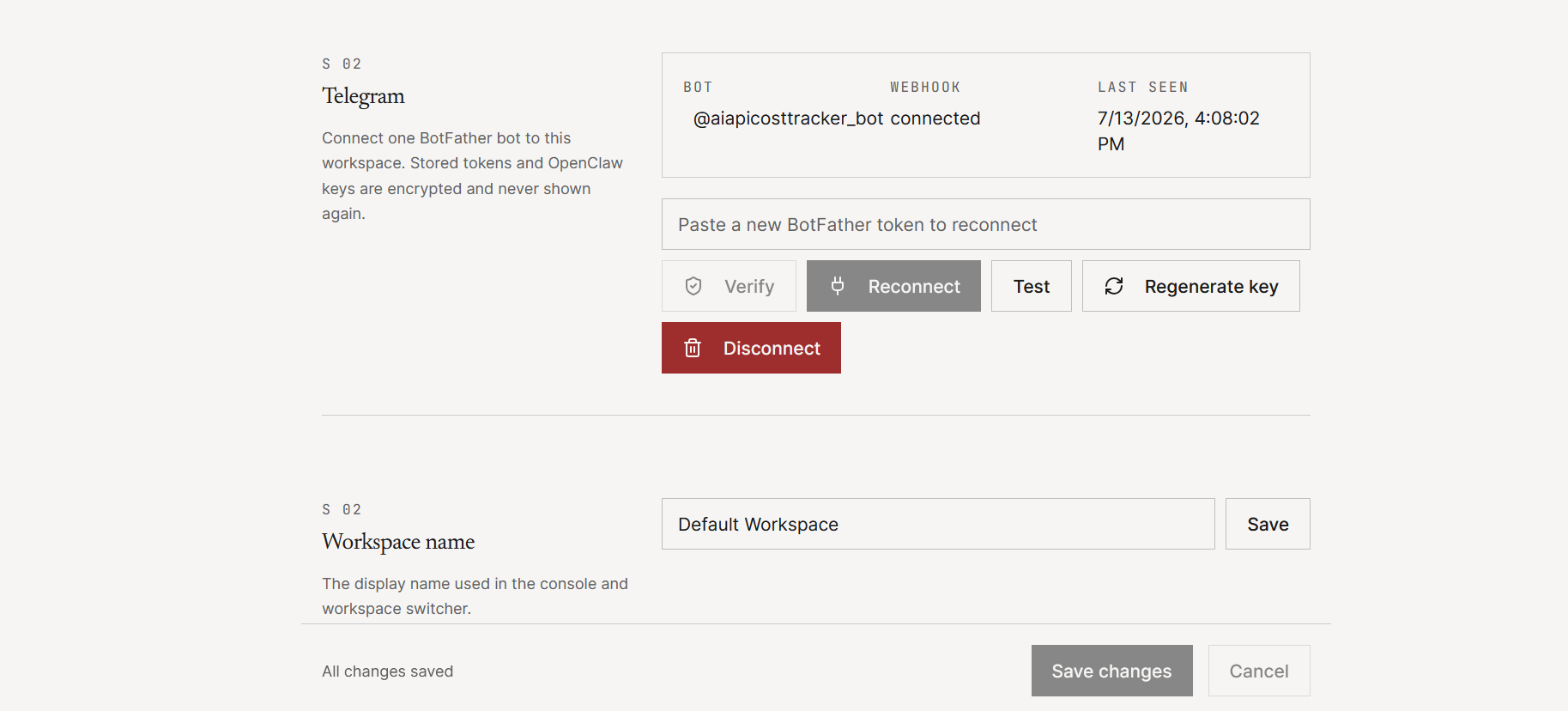
Task: Regenerate the OpenClaw key
Action: pos(1191,286)
